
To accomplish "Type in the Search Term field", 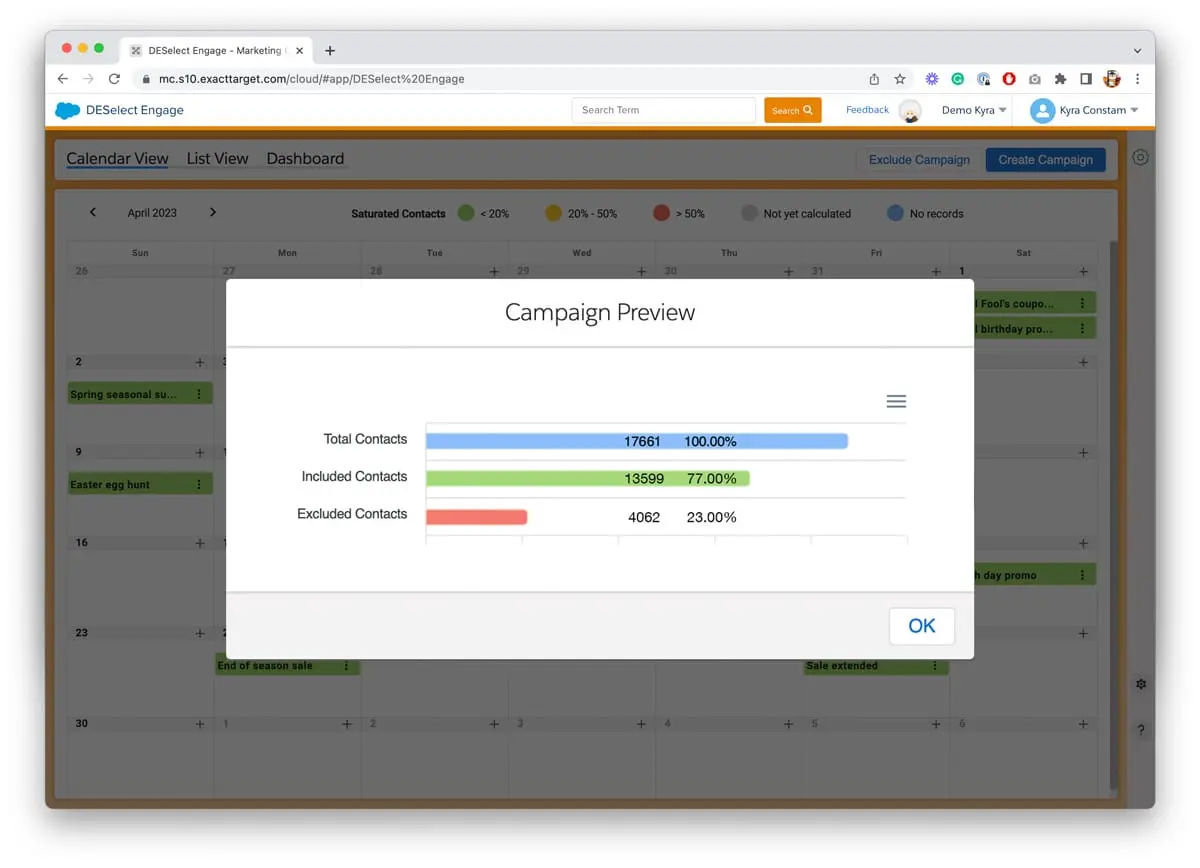I will pyautogui.click(x=663, y=110).
